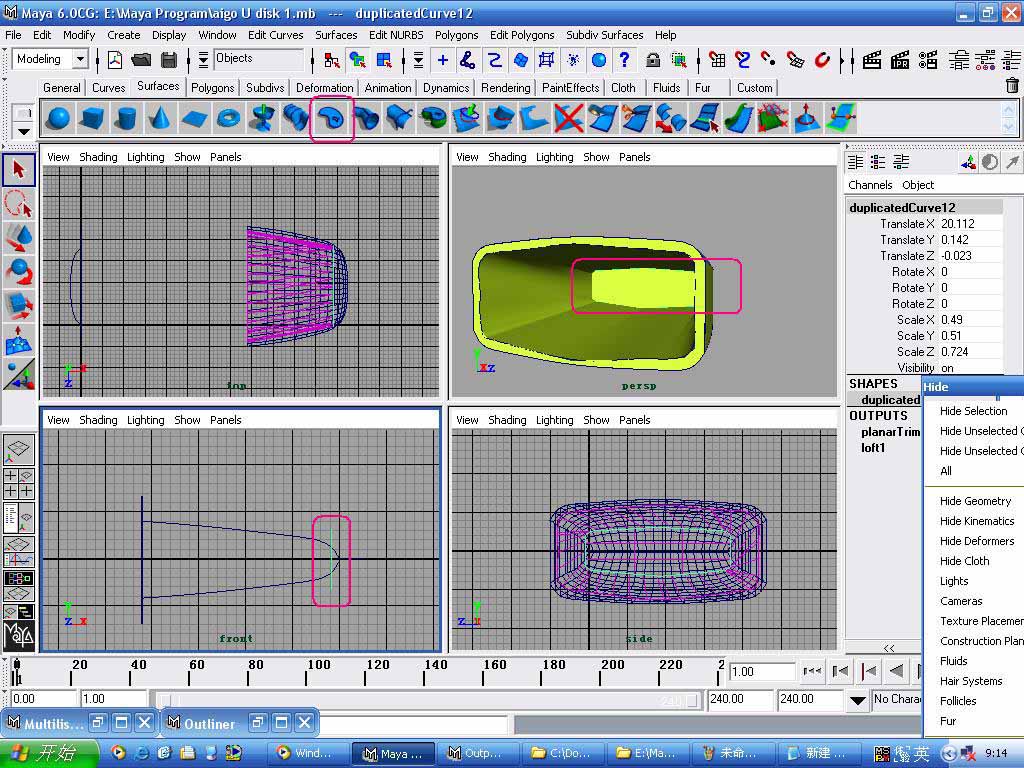
Task: Click the Open Scene folder icon
Action: pos(141,60)
